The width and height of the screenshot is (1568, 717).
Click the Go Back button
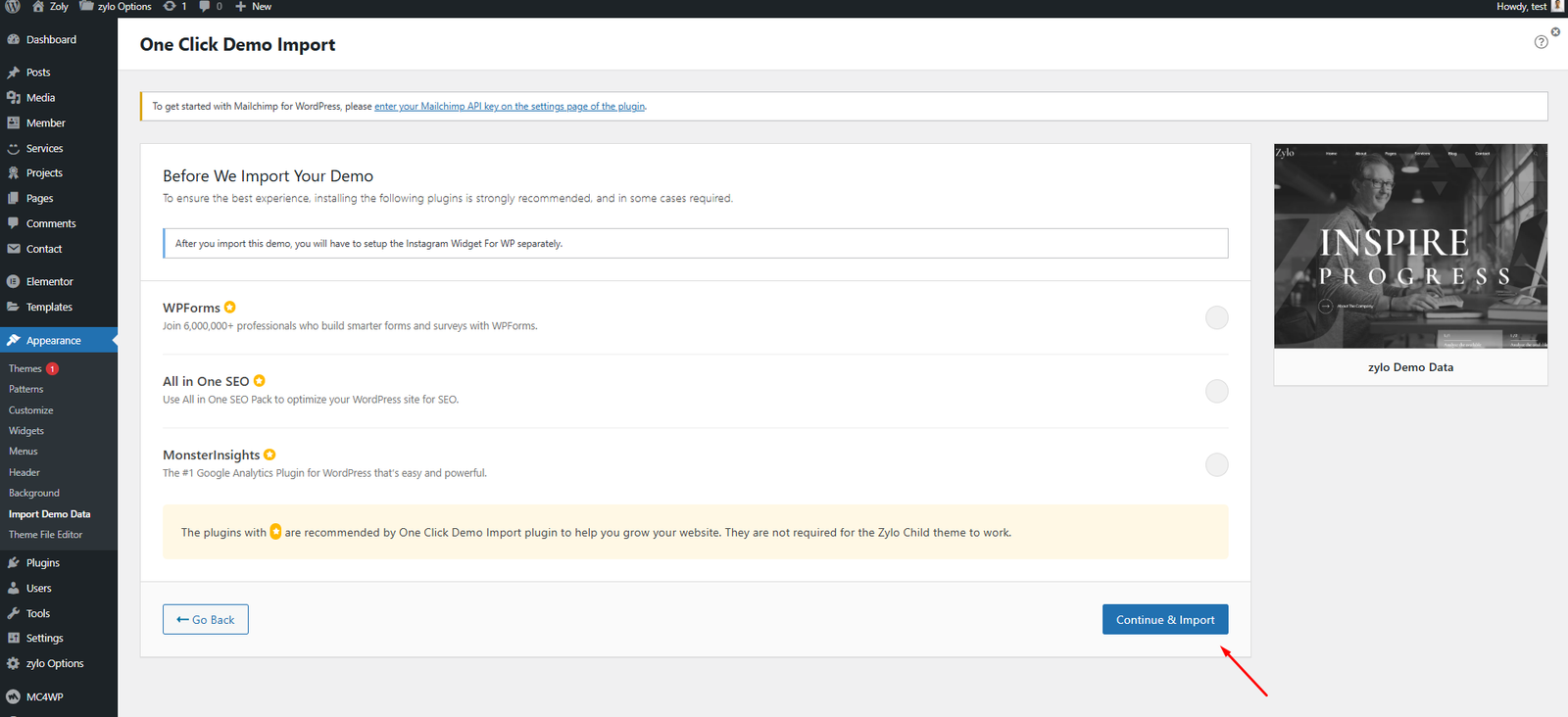206,620
